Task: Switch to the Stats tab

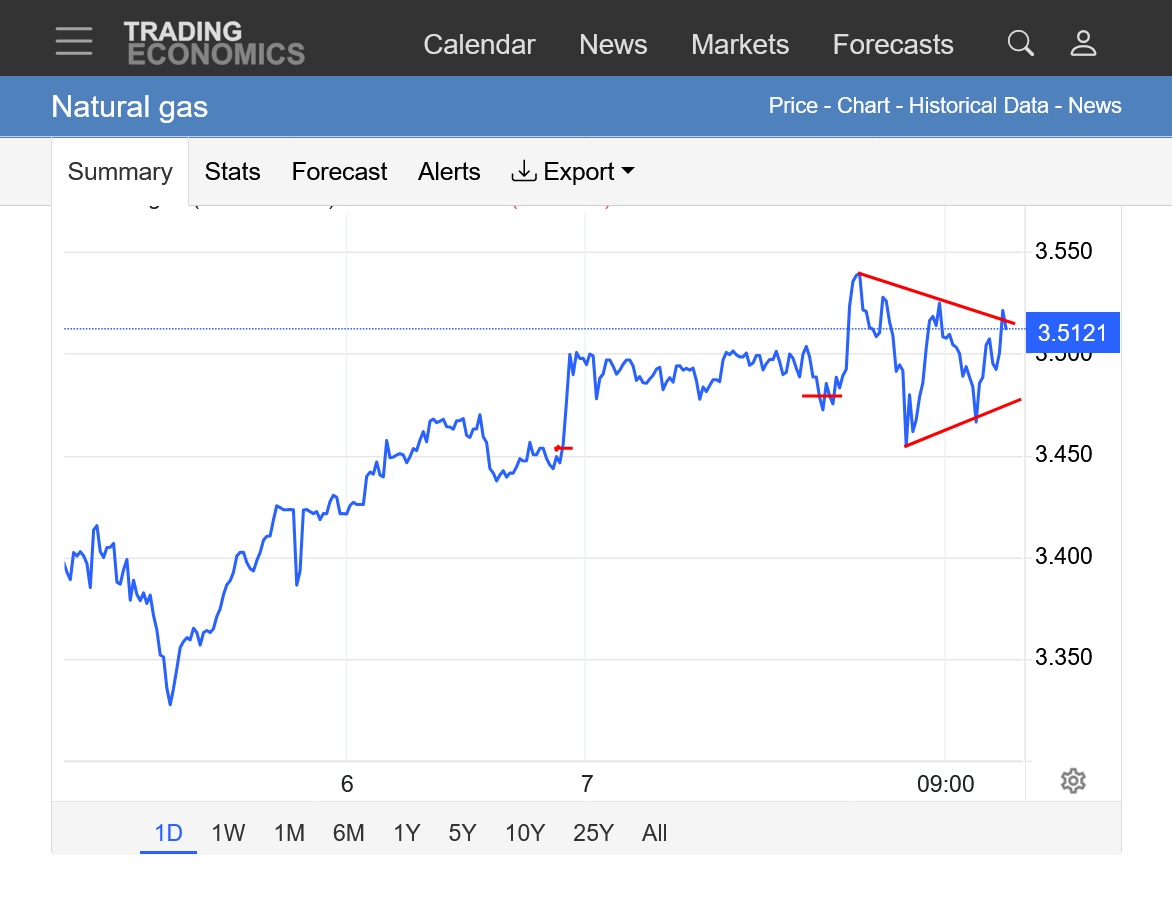Action: pos(232,172)
